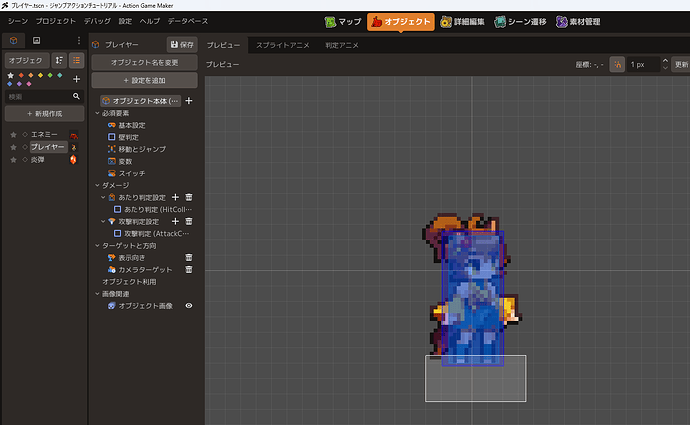Select the green diamond color tag
Image resolution: width=690 pixels, height=425 pixels.
point(50,76)
